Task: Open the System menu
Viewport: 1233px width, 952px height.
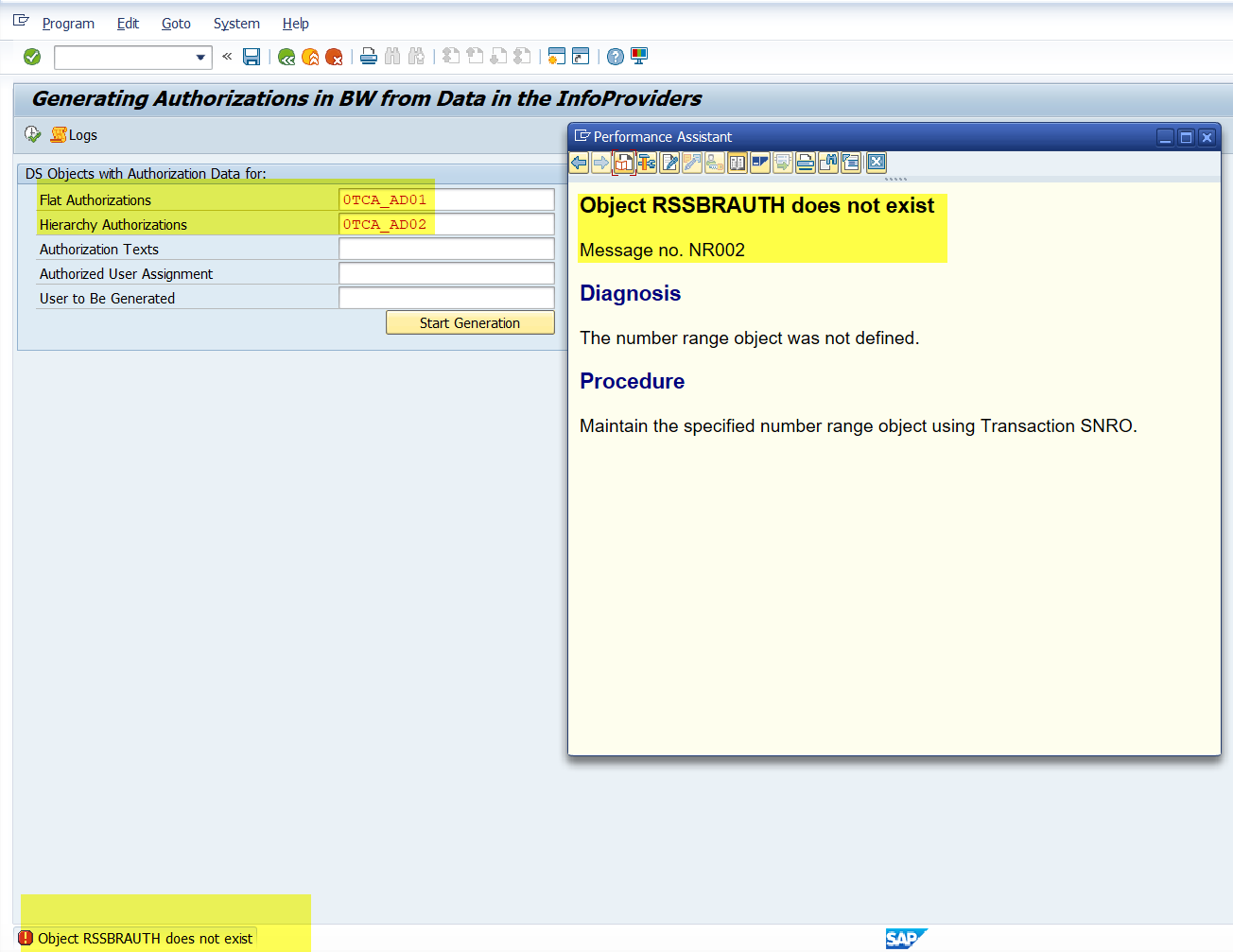Action: tap(236, 24)
